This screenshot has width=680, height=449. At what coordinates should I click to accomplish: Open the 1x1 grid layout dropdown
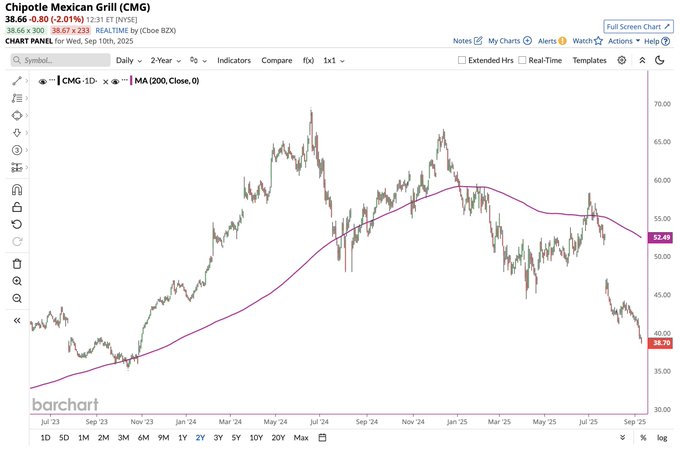click(333, 60)
